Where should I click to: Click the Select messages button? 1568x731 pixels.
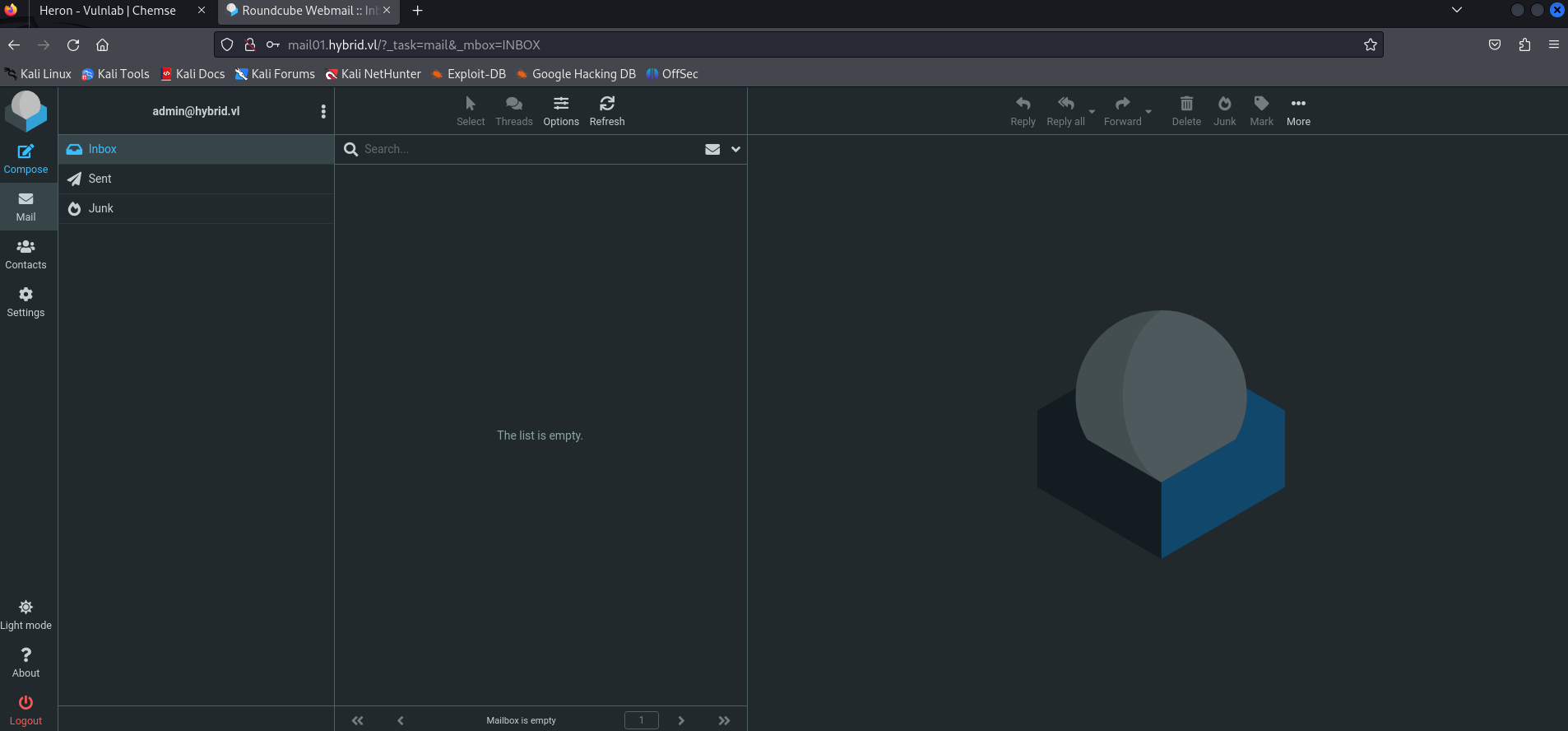(x=471, y=110)
